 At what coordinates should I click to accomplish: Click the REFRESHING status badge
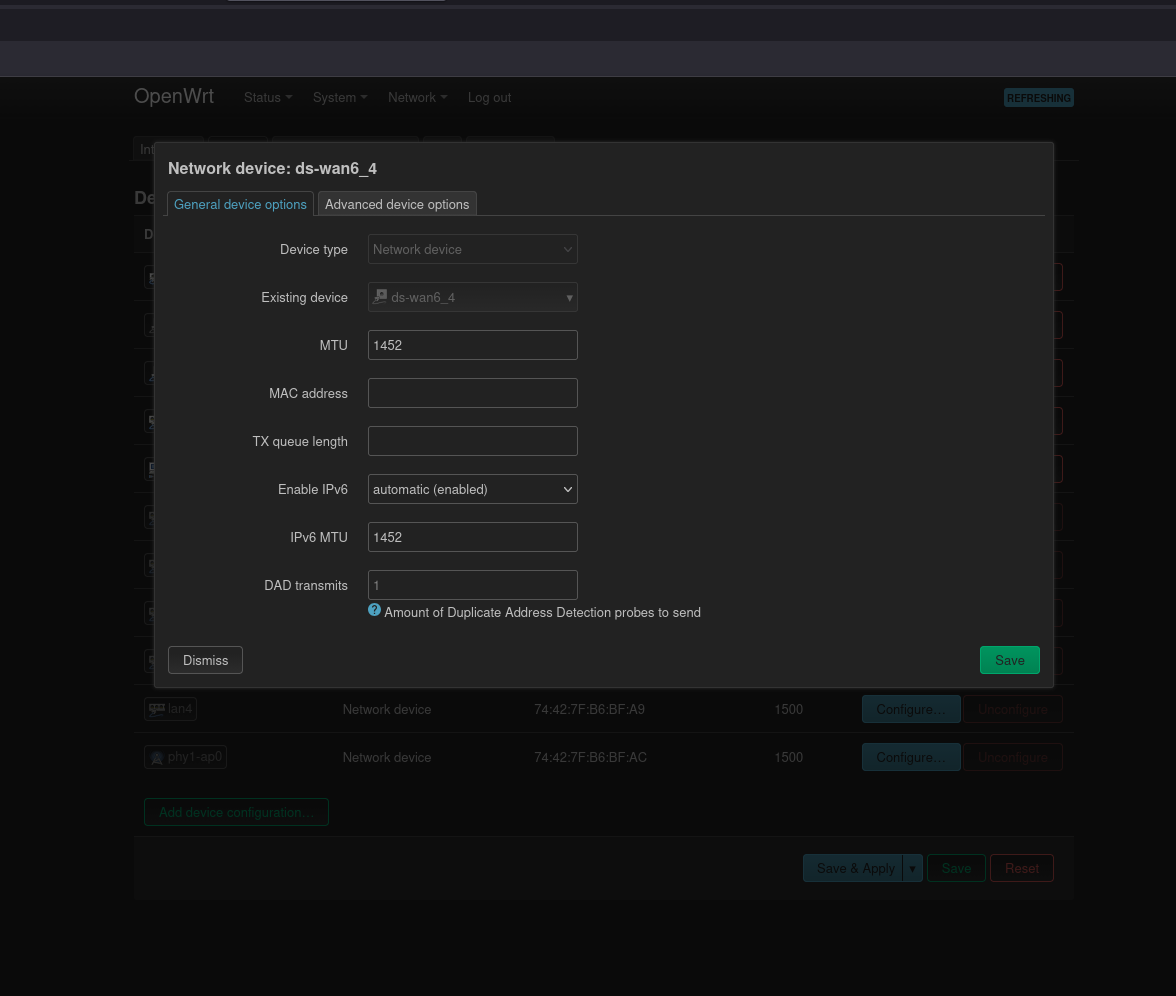1038,98
